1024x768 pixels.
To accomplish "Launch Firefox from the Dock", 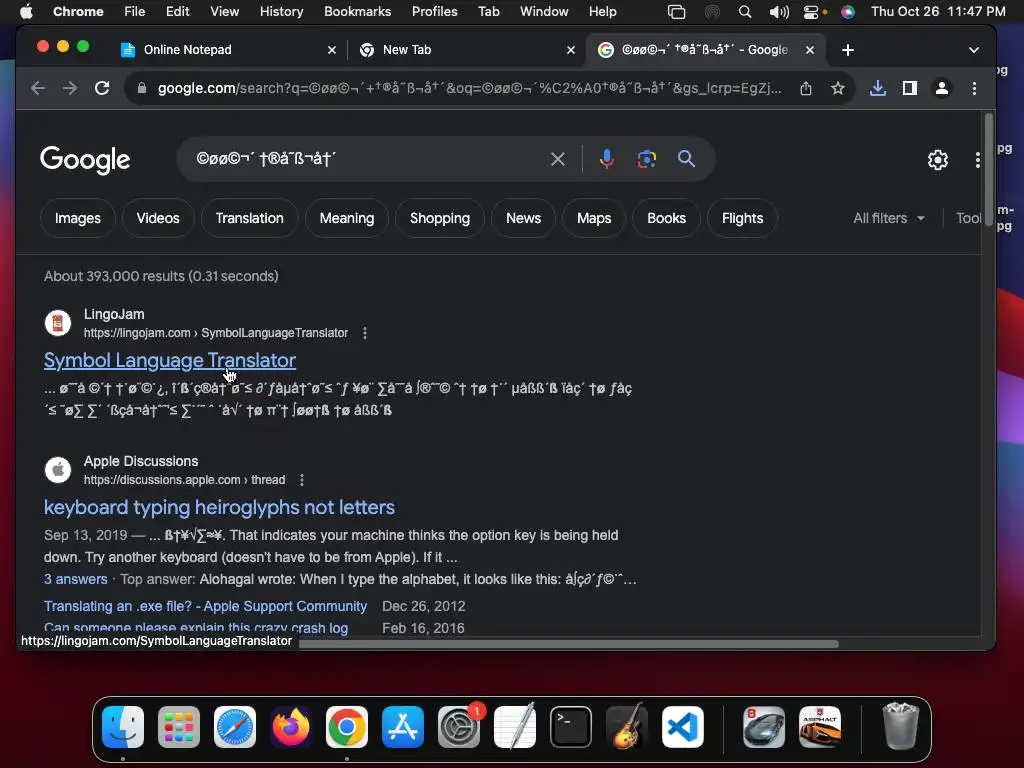I will point(291,727).
